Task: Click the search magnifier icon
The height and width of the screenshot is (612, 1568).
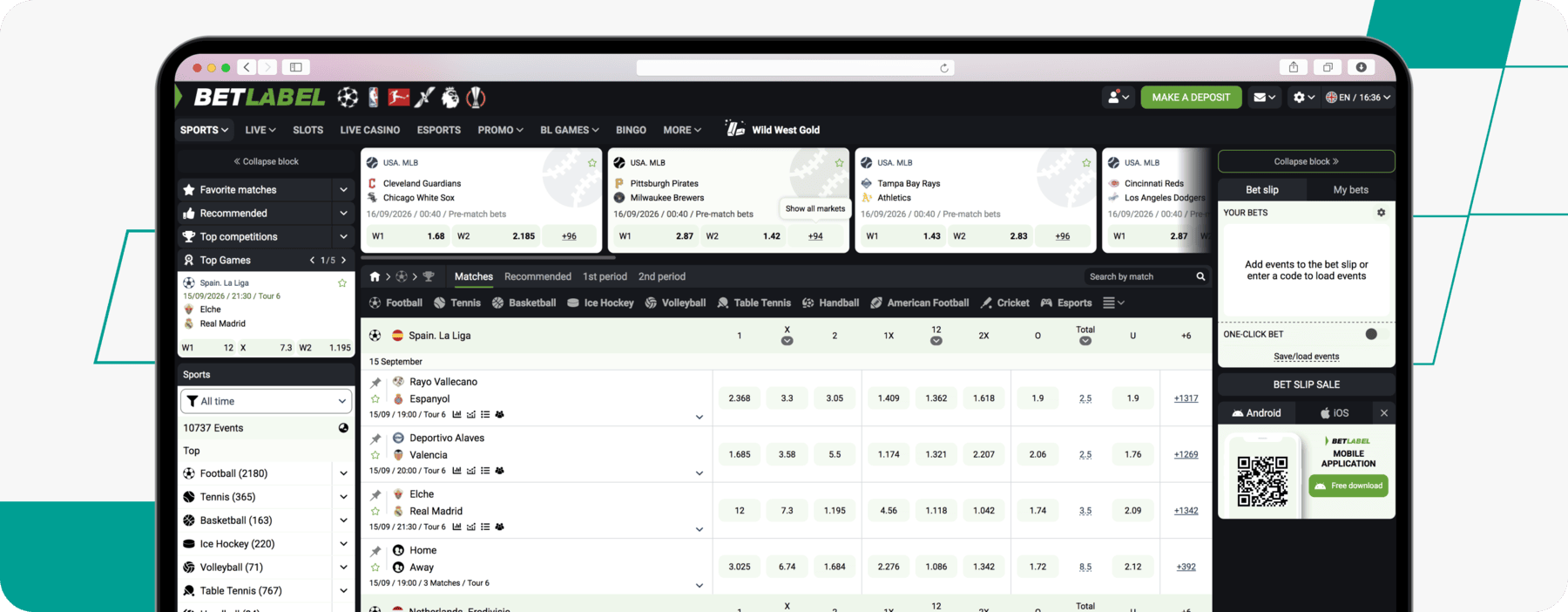Action: [1200, 276]
